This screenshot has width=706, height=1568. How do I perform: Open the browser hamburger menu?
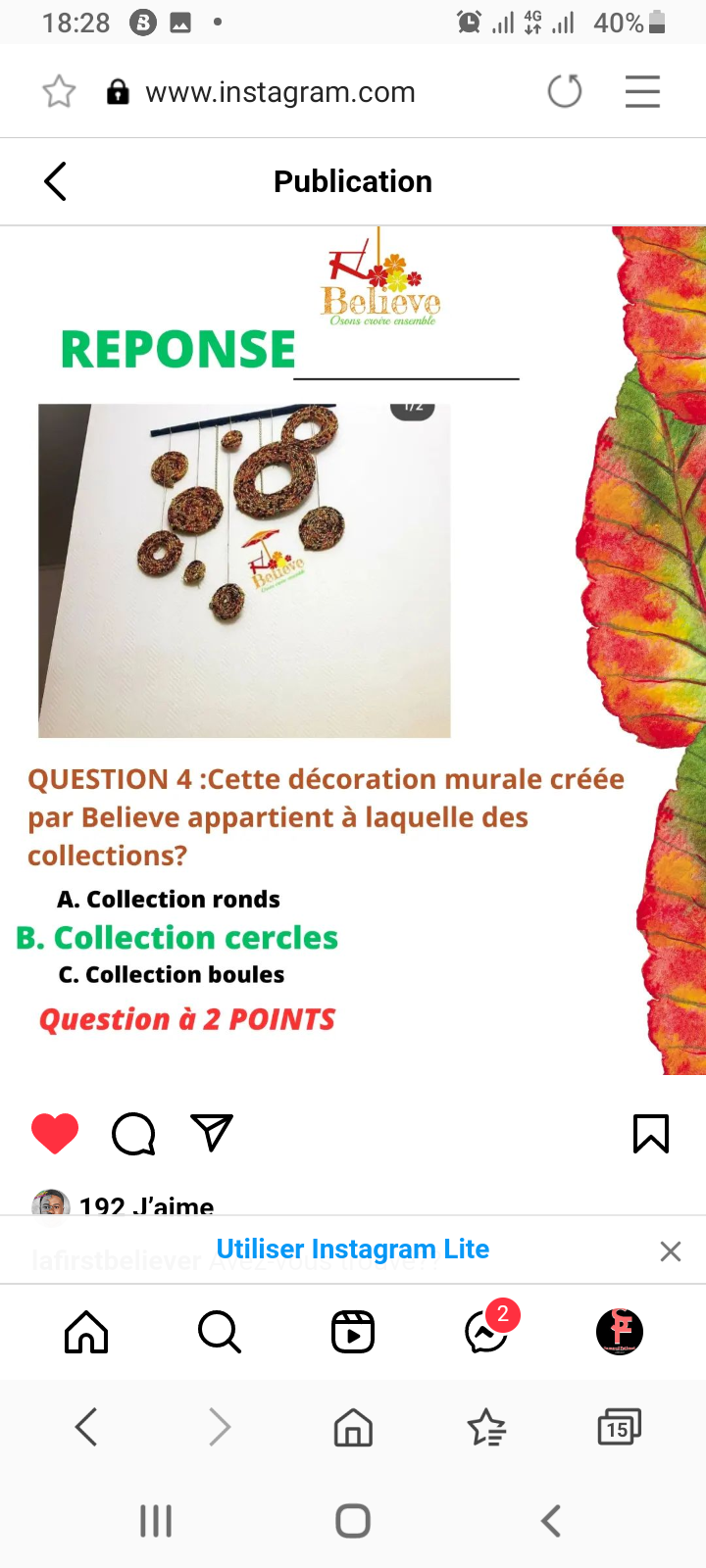pos(642,92)
